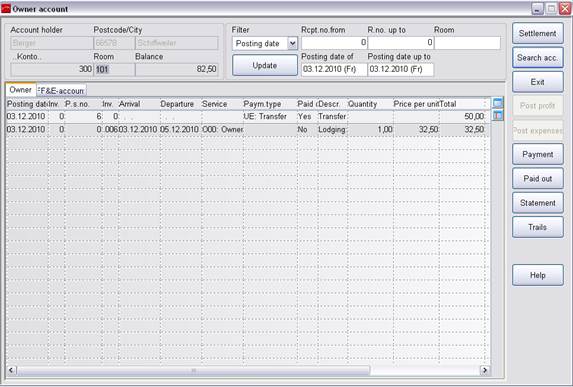This screenshot has height=387, width=573.
Task: Click the Service column header
Action: point(222,104)
